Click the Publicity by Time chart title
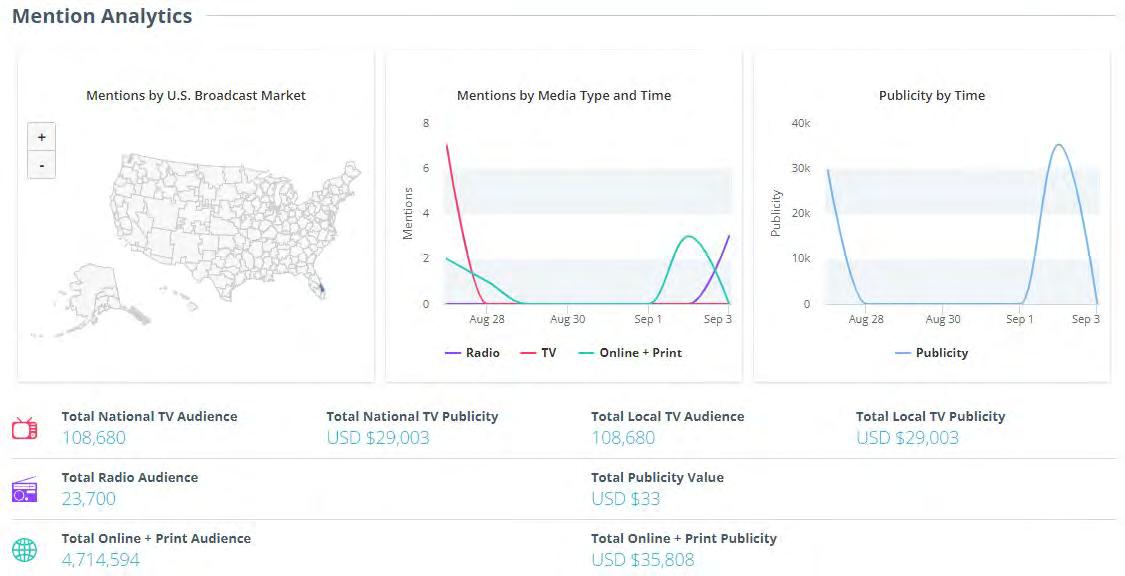 point(931,96)
